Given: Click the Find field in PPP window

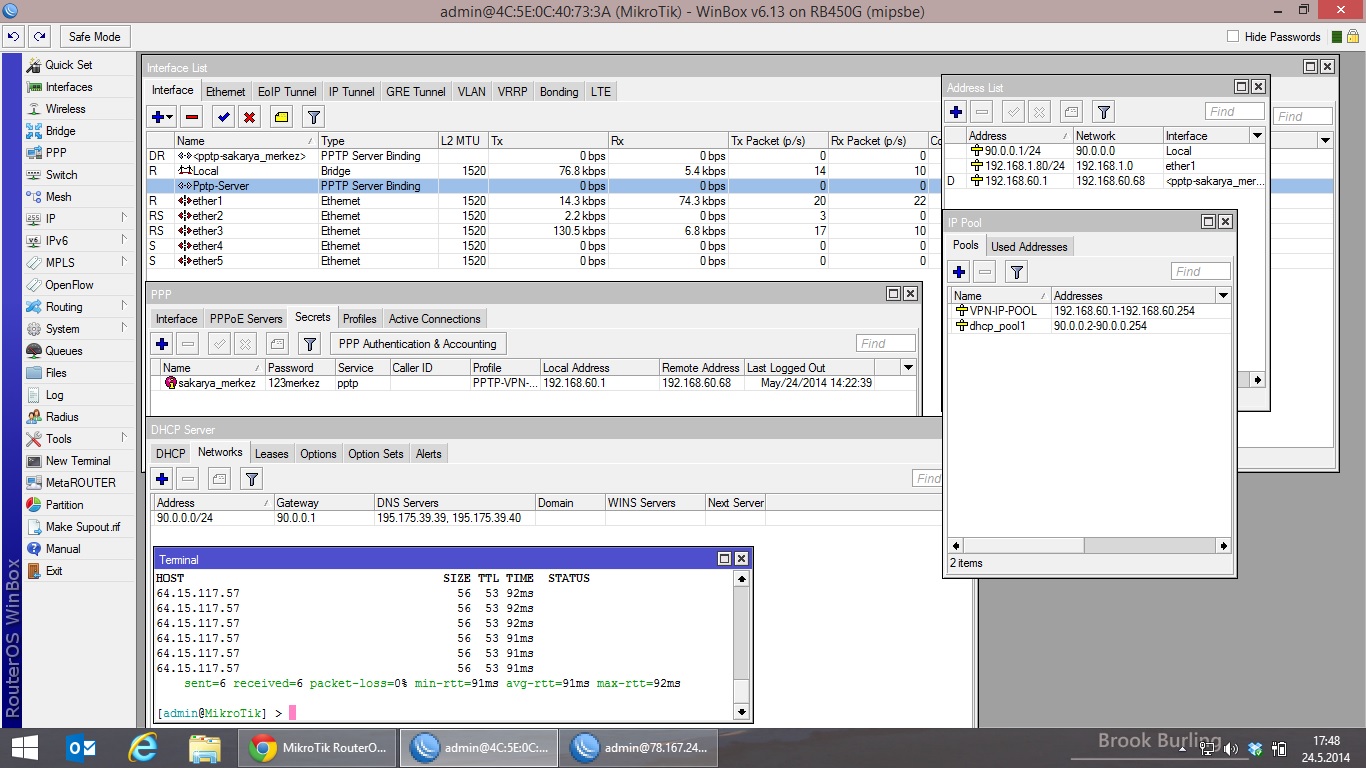Looking at the screenshot, I should coord(885,344).
